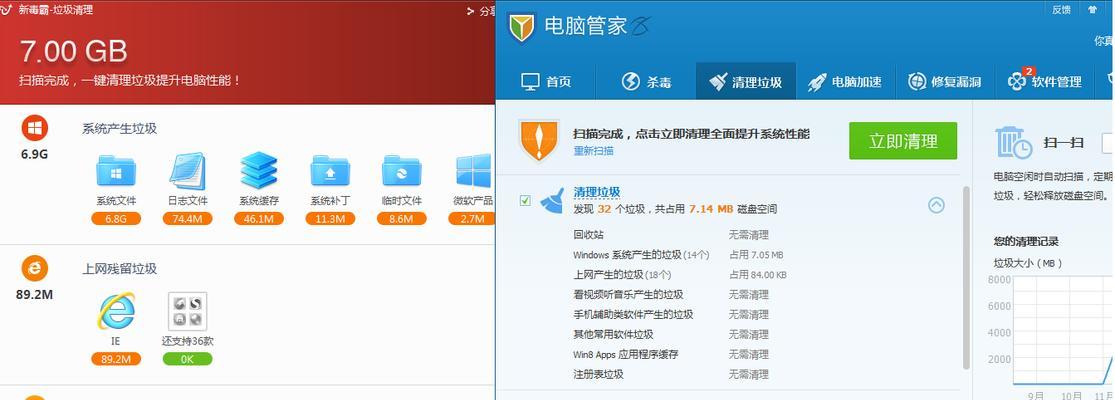The image size is (1115, 400).
Task: Click the 6.8G size badge under 系统文件
Action: tap(116, 219)
